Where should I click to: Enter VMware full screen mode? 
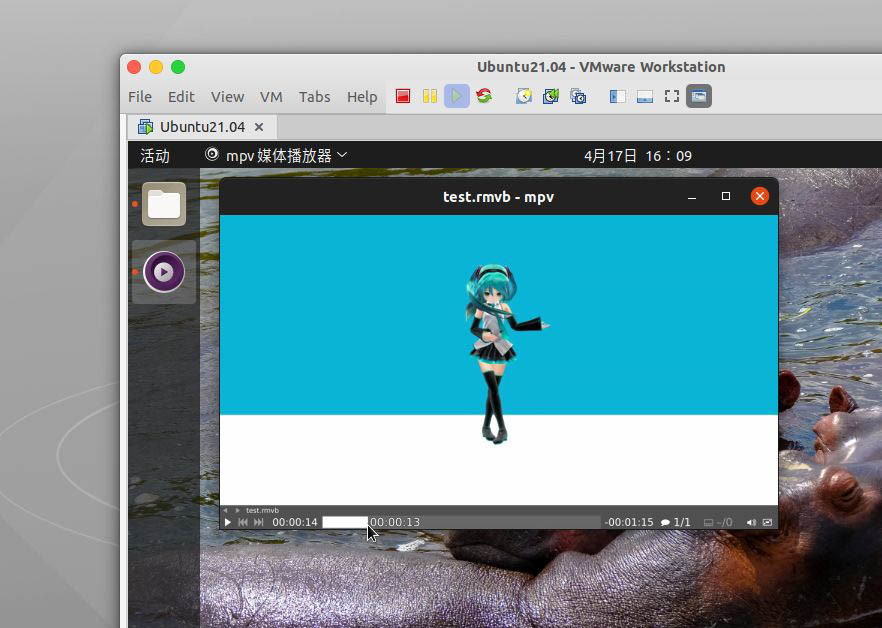672,97
